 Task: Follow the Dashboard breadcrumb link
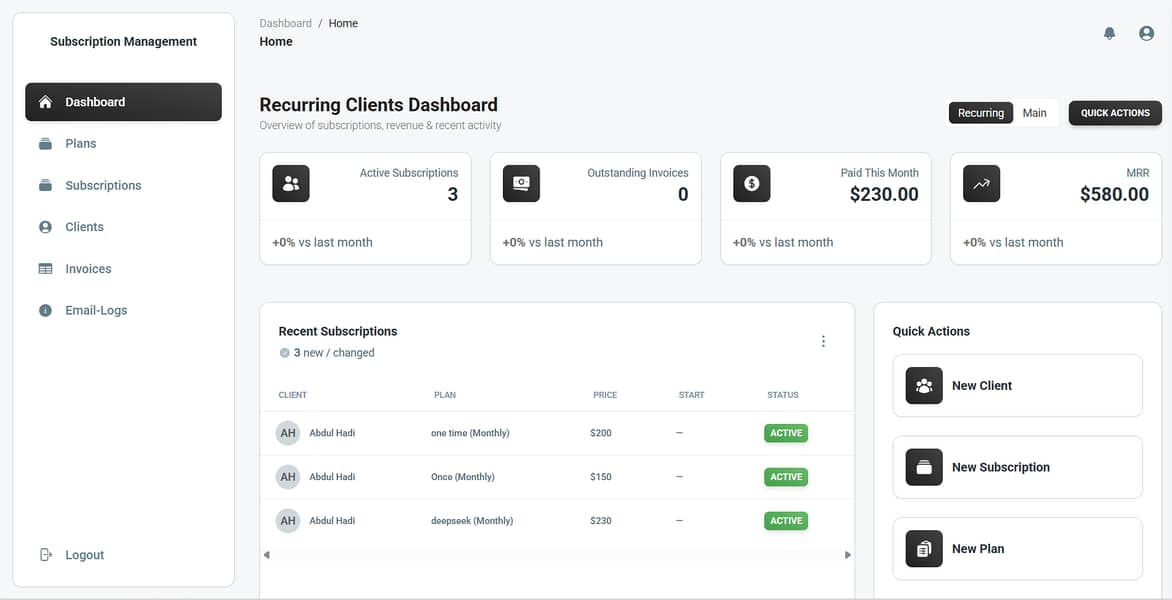pyautogui.click(x=285, y=22)
